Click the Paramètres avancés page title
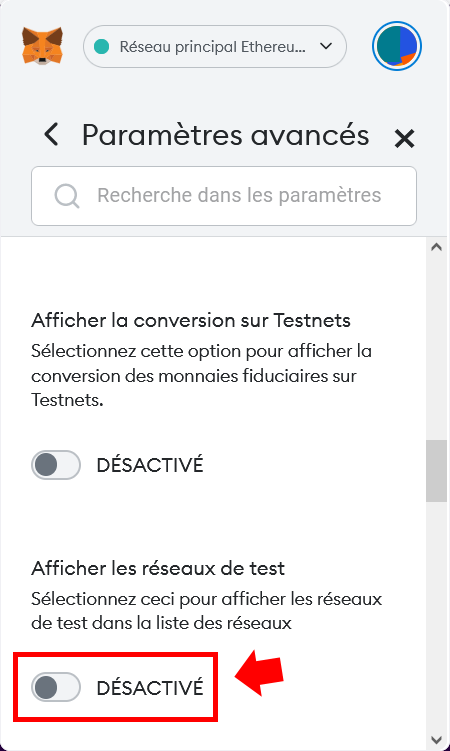The image size is (450, 751). pyautogui.click(x=225, y=136)
